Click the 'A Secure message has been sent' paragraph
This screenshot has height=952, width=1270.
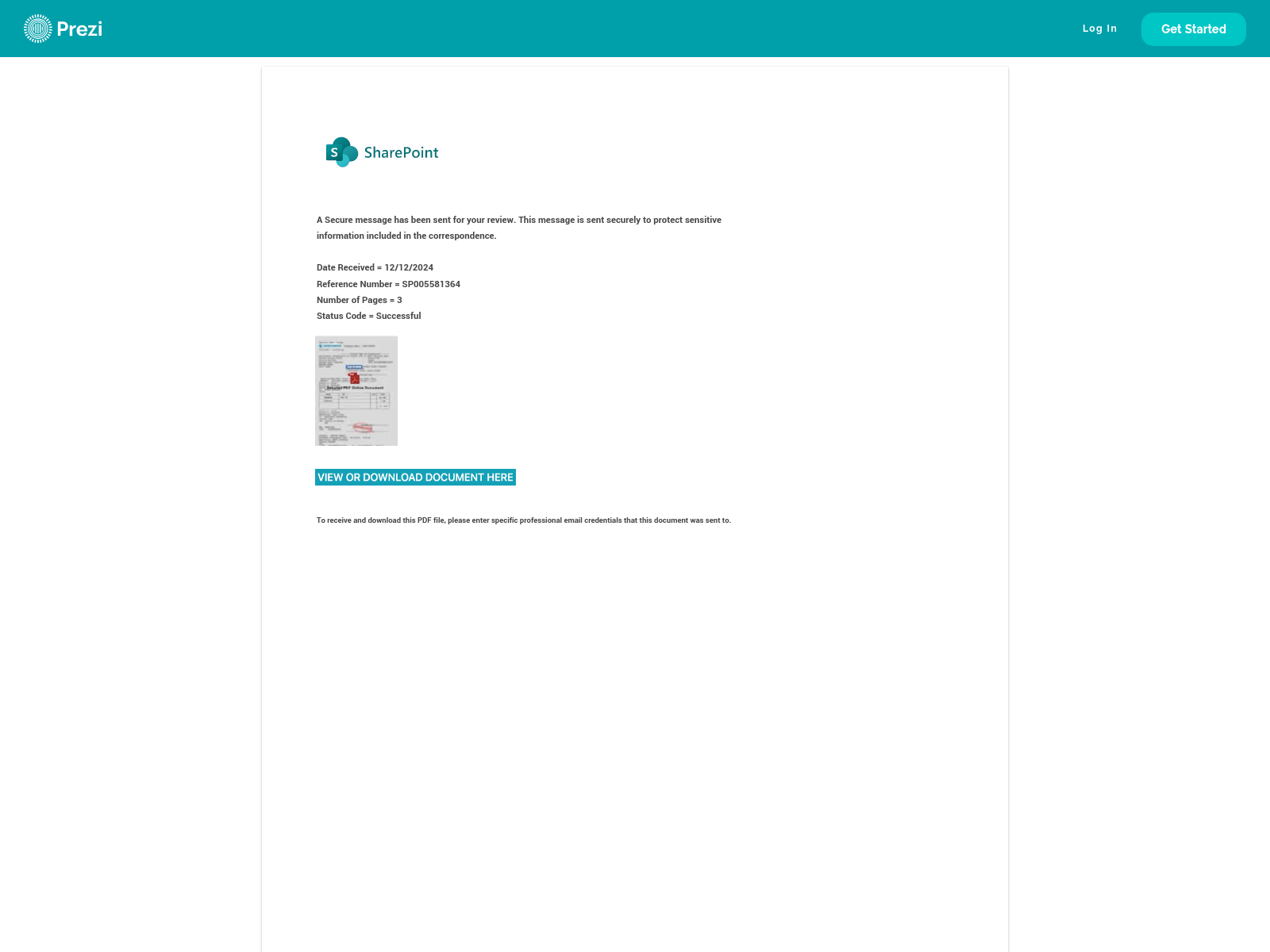[519, 228]
